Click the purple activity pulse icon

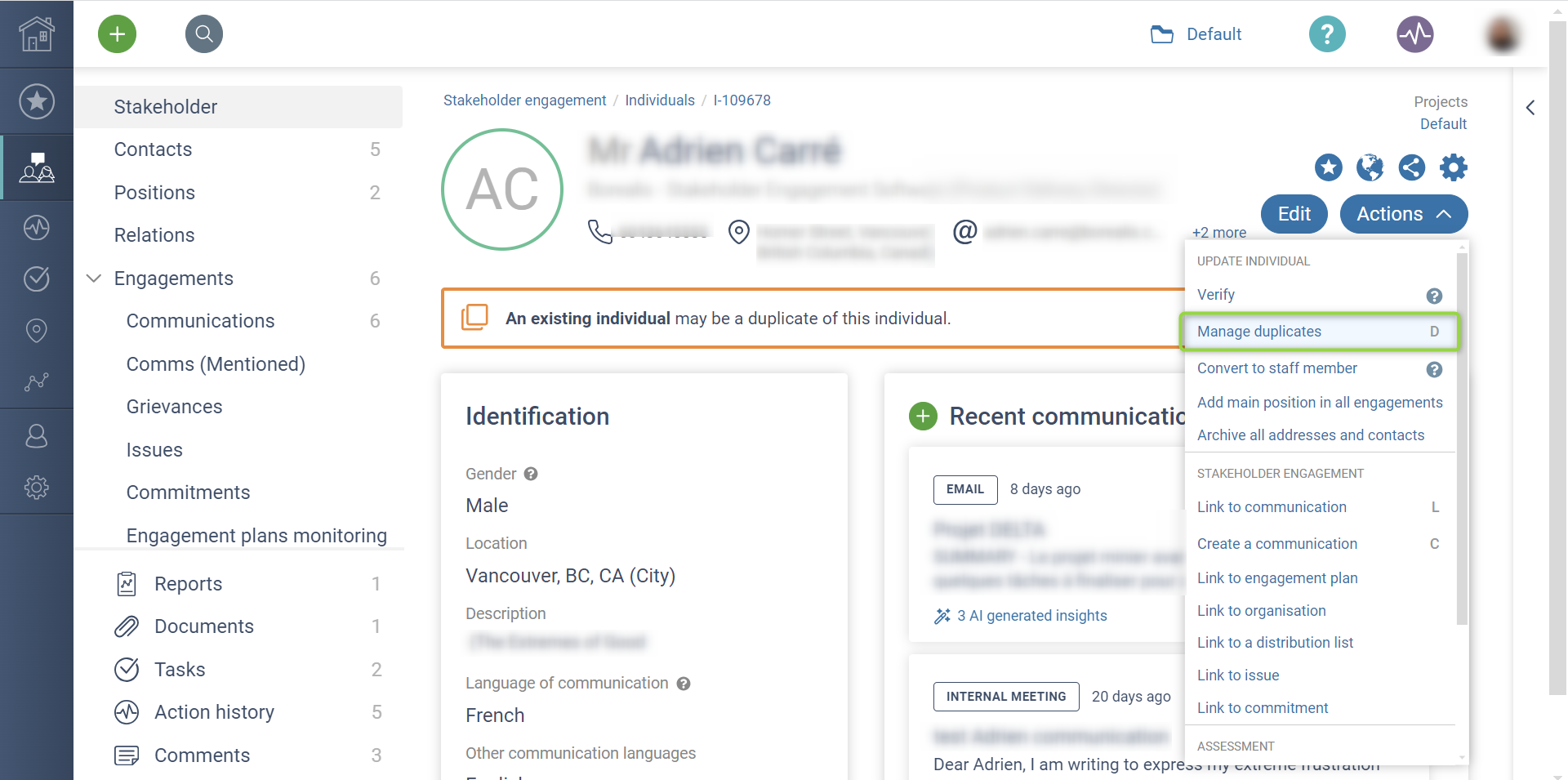pyautogui.click(x=1414, y=34)
